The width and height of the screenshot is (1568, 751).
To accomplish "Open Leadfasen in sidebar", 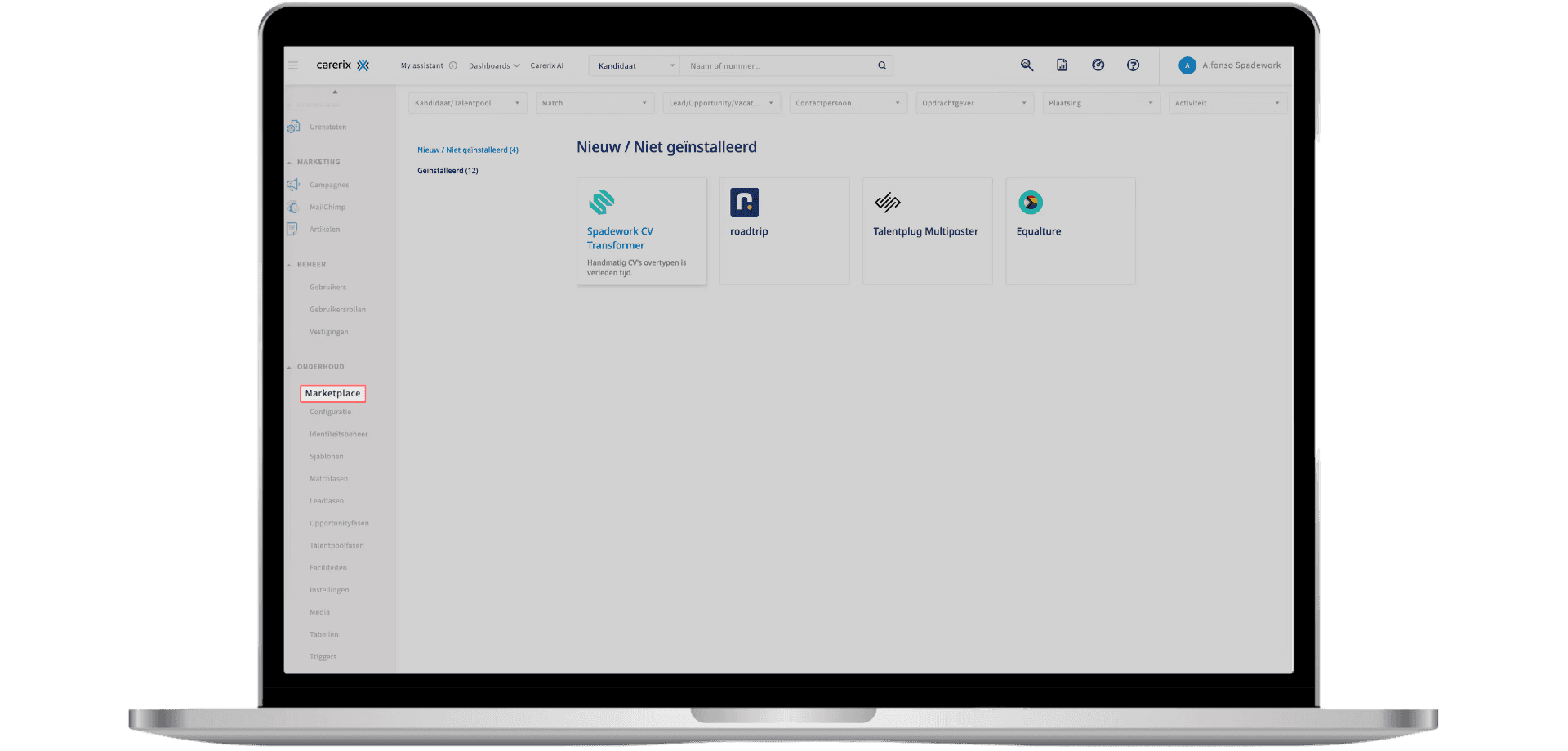I will tap(327, 501).
